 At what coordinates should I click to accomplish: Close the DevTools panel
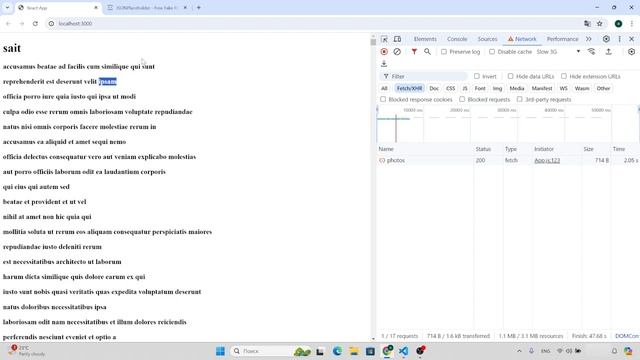(631, 39)
